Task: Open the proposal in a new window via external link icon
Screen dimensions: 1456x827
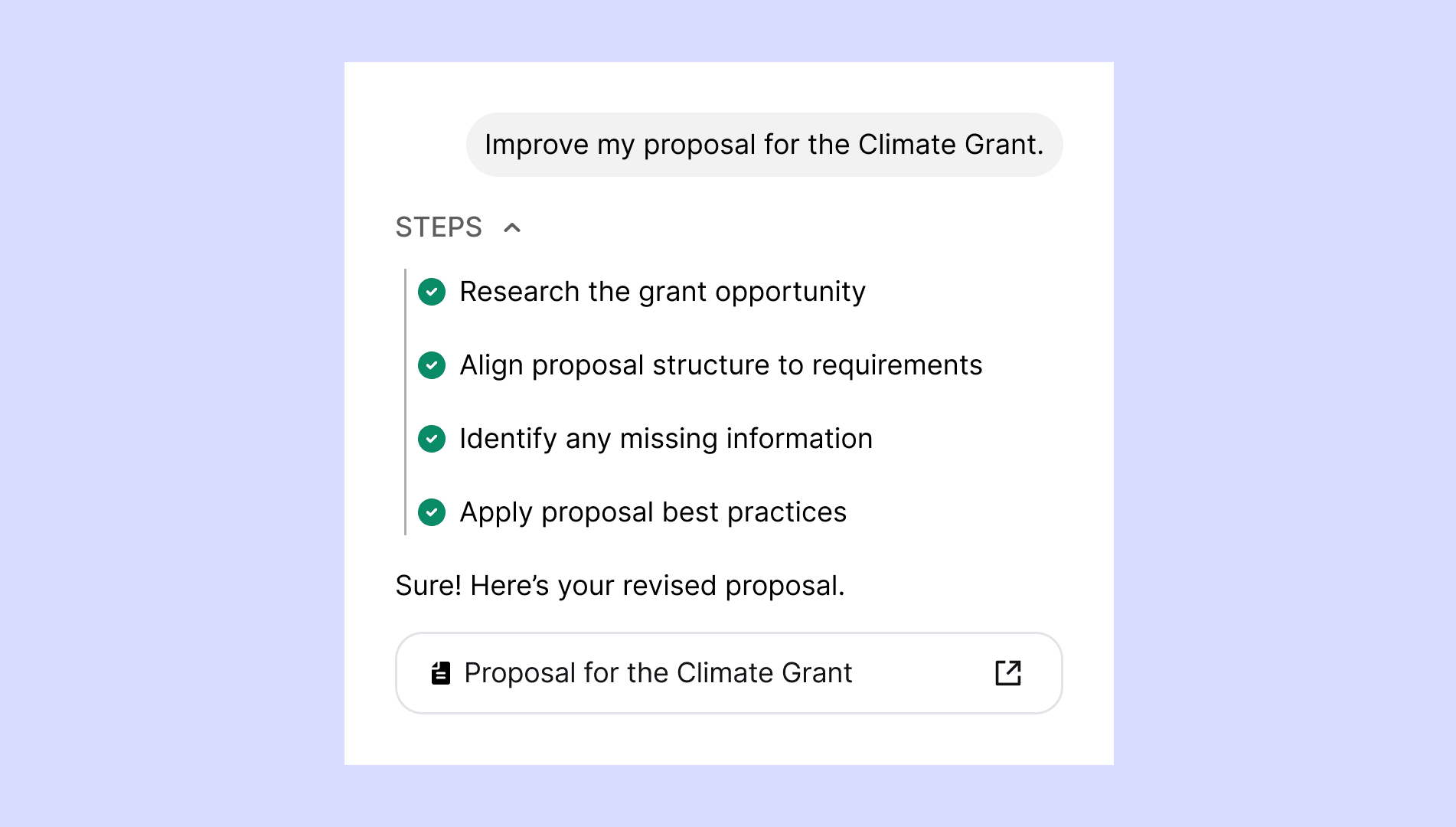Action: pos(1009,672)
